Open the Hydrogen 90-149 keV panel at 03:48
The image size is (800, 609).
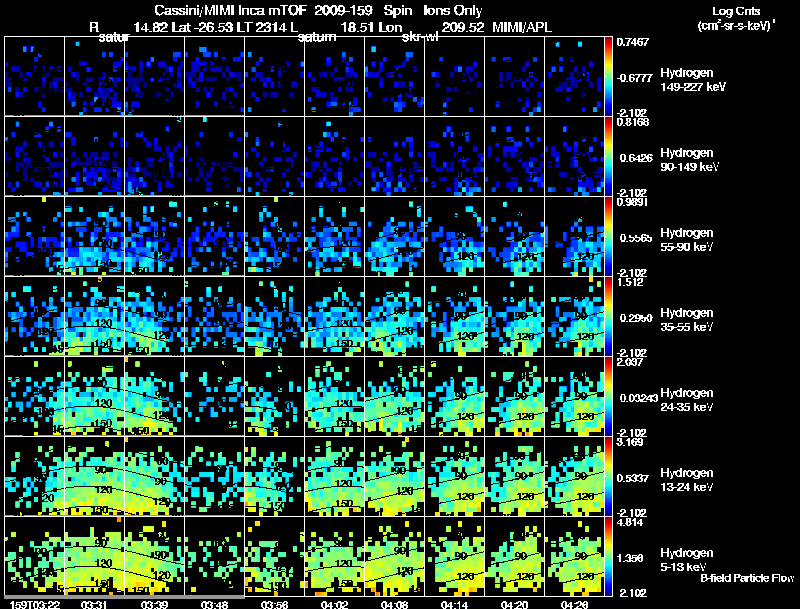(215, 156)
